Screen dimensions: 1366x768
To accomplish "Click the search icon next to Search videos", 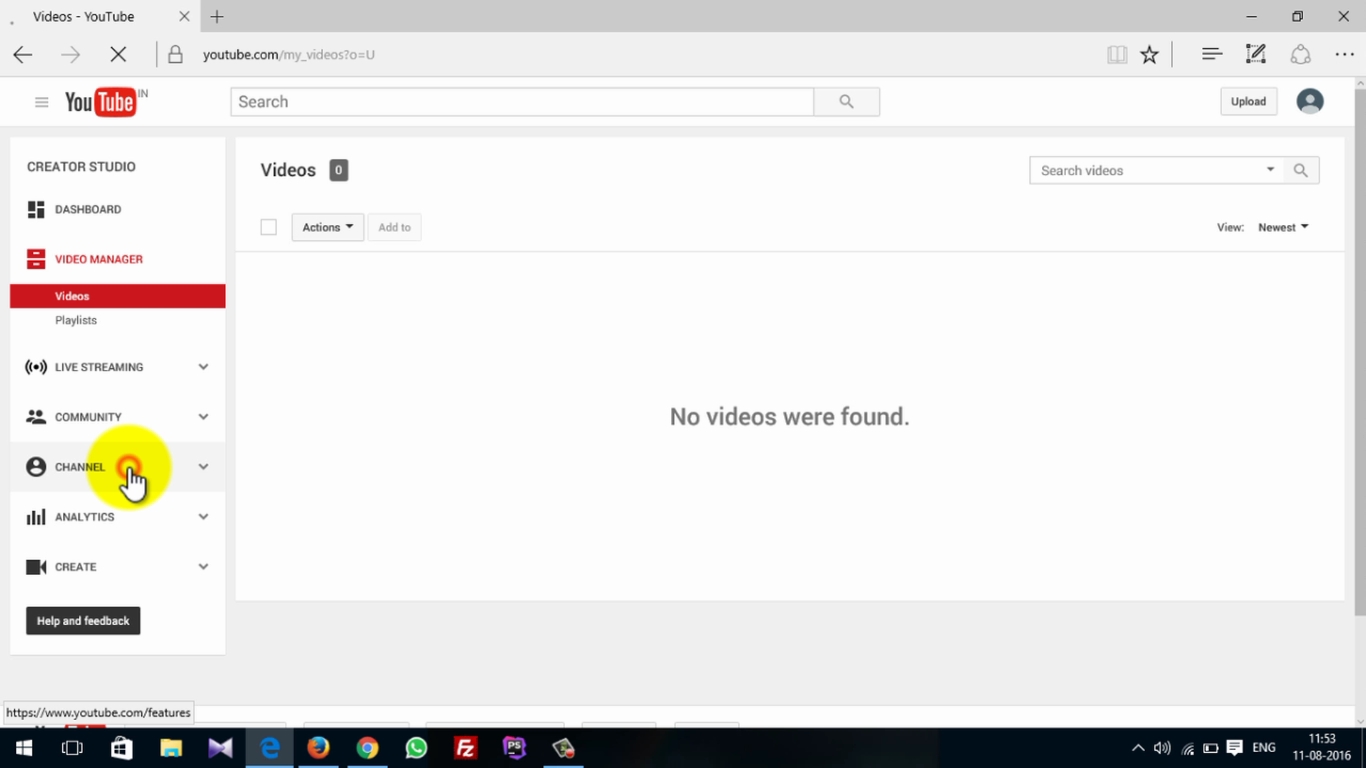I will (1301, 170).
